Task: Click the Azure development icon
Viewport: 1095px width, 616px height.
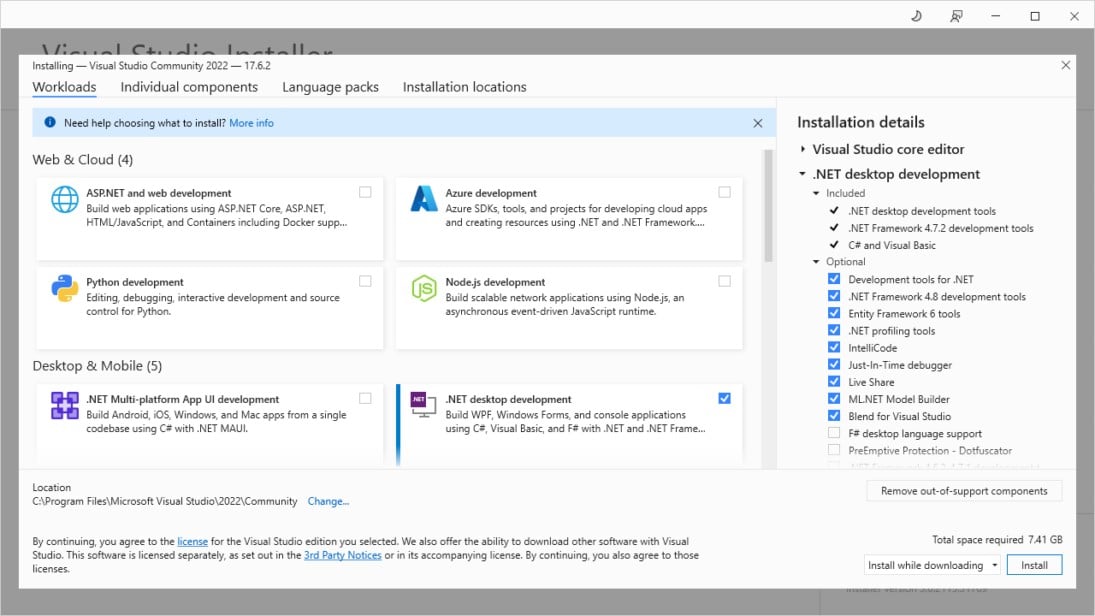Action: pos(423,200)
